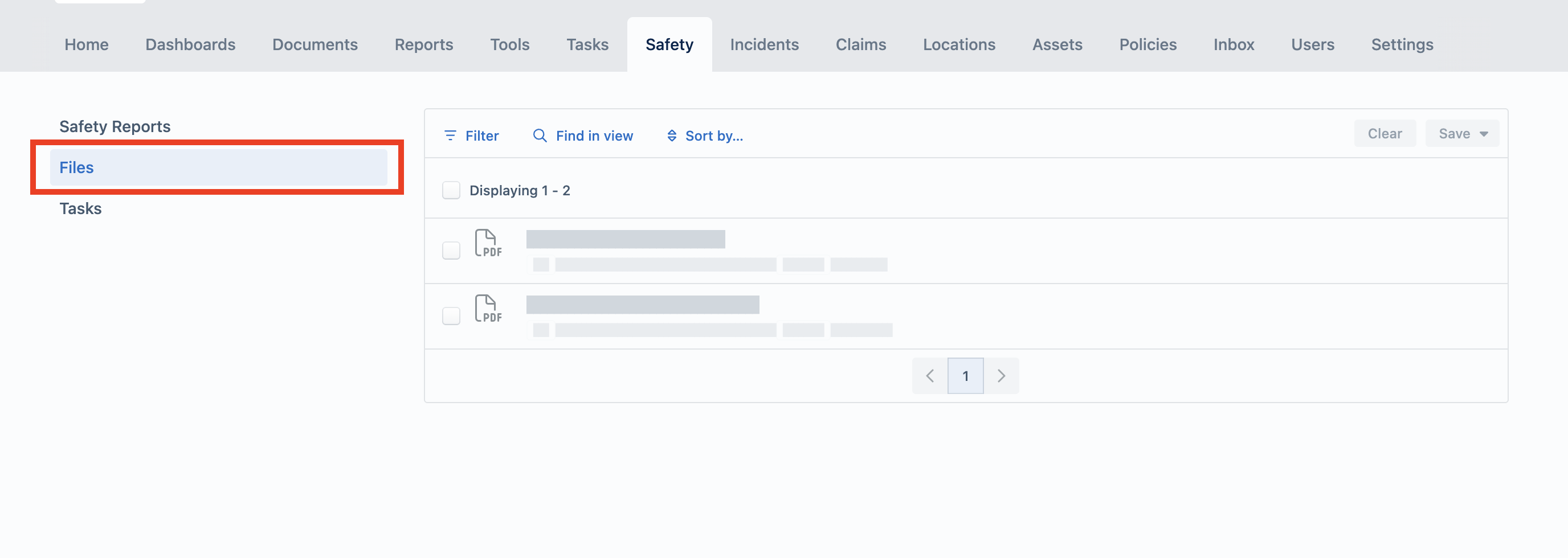Click the Find in view magnifier icon
This screenshot has width=1568, height=558.
coord(540,135)
